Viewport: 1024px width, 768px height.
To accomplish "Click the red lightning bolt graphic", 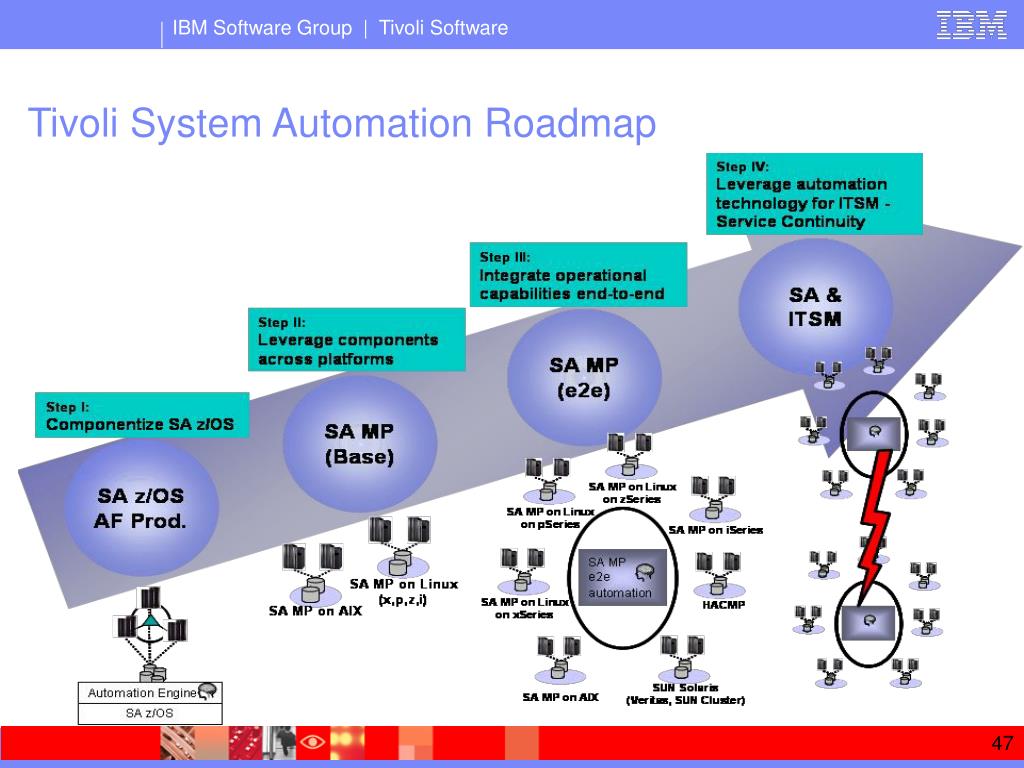I will (874, 526).
